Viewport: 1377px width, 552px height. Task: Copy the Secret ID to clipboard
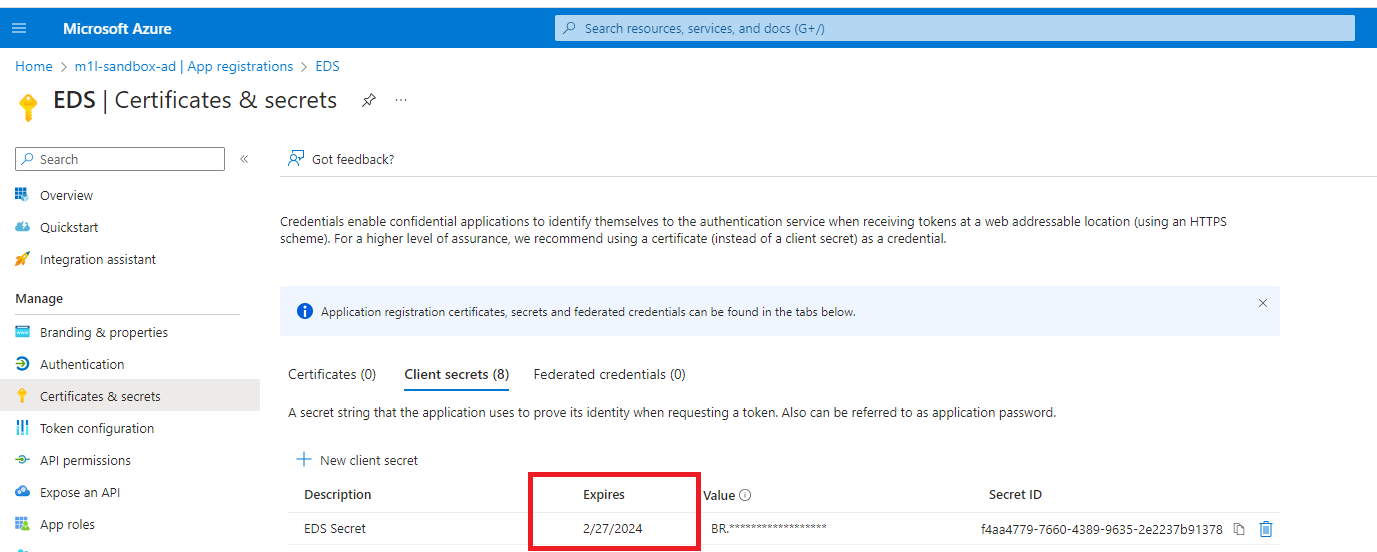(x=1239, y=529)
